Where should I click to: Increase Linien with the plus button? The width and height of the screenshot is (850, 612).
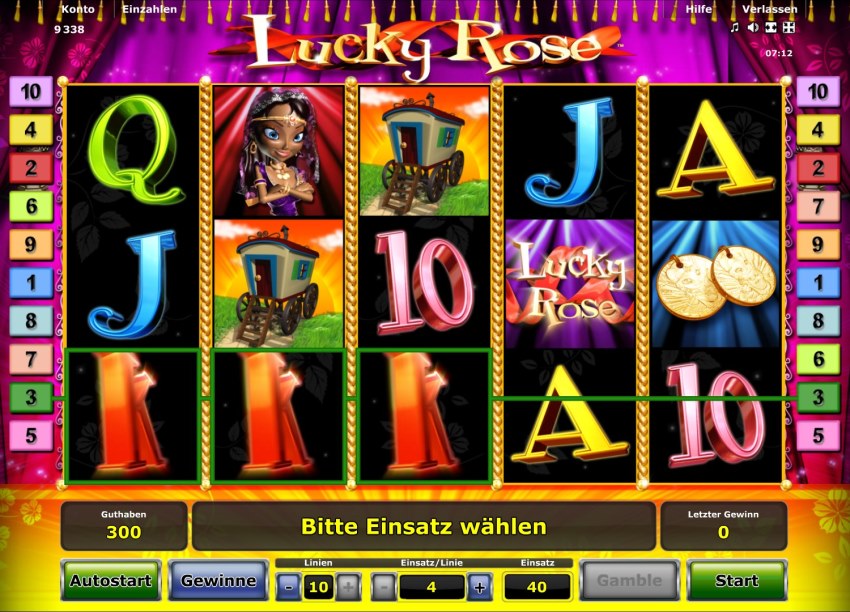coord(348,587)
